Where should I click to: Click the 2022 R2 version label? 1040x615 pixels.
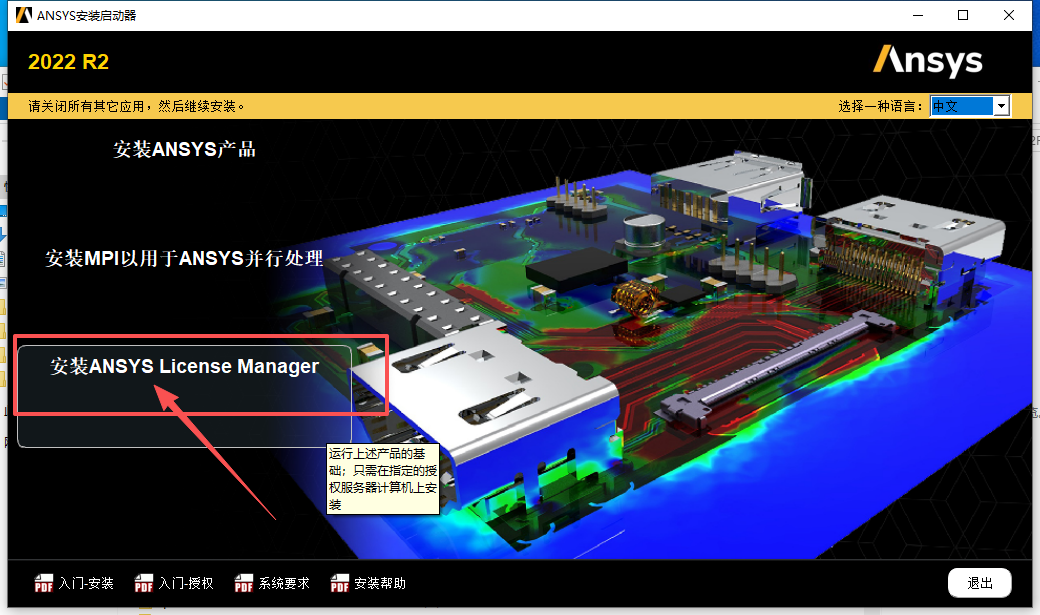click(68, 61)
